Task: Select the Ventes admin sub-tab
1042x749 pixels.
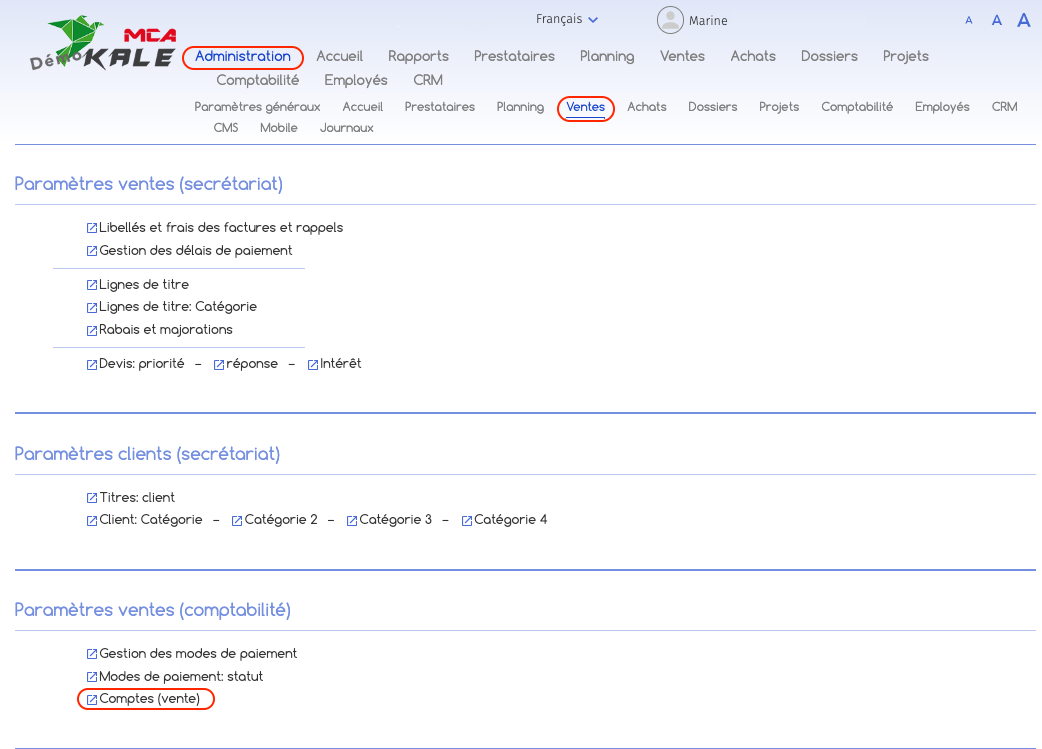Action: [x=585, y=107]
